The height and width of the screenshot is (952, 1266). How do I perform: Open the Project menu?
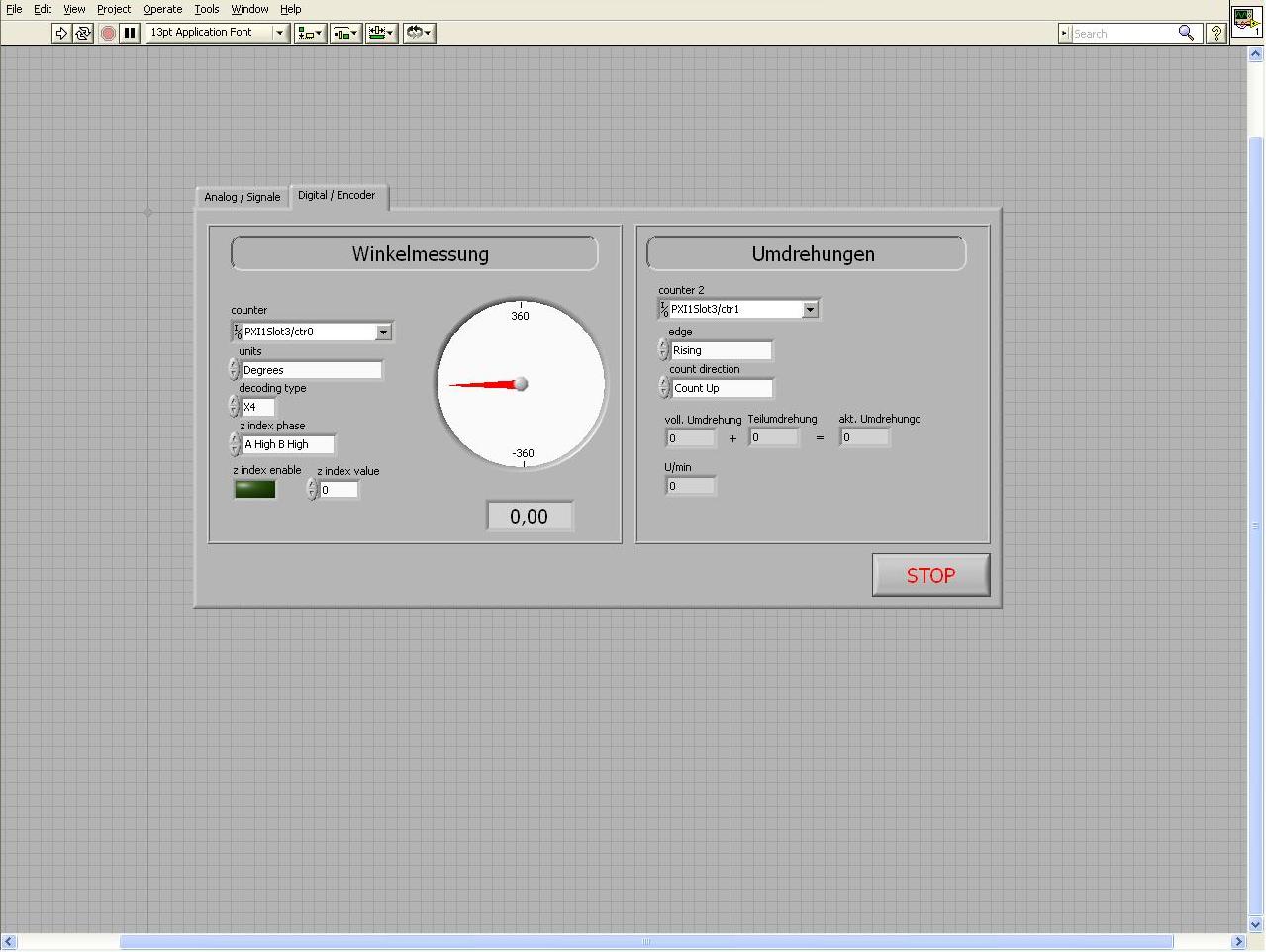click(x=114, y=9)
